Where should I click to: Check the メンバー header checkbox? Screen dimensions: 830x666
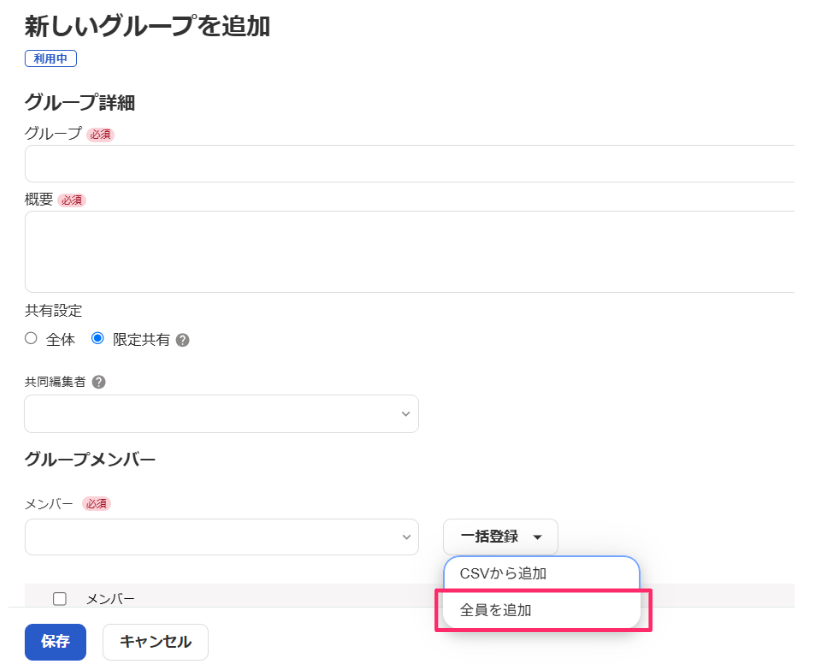coord(60,599)
